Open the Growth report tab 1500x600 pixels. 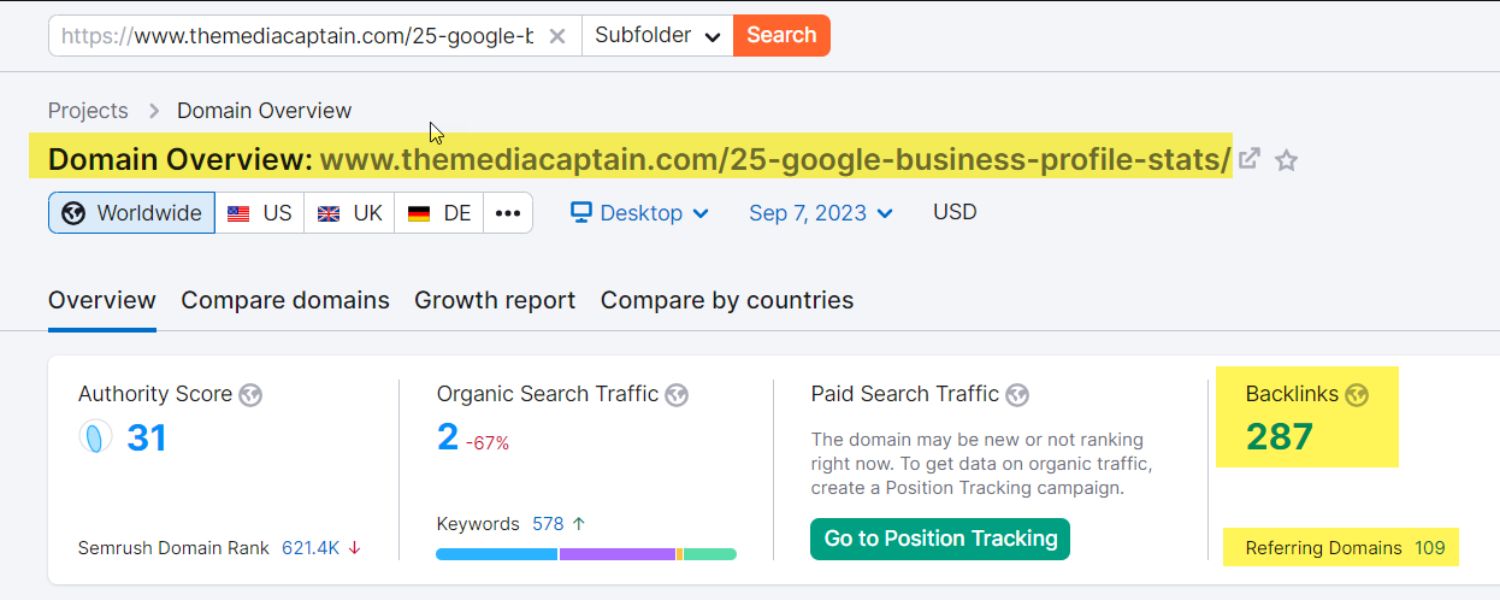(x=494, y=300)
